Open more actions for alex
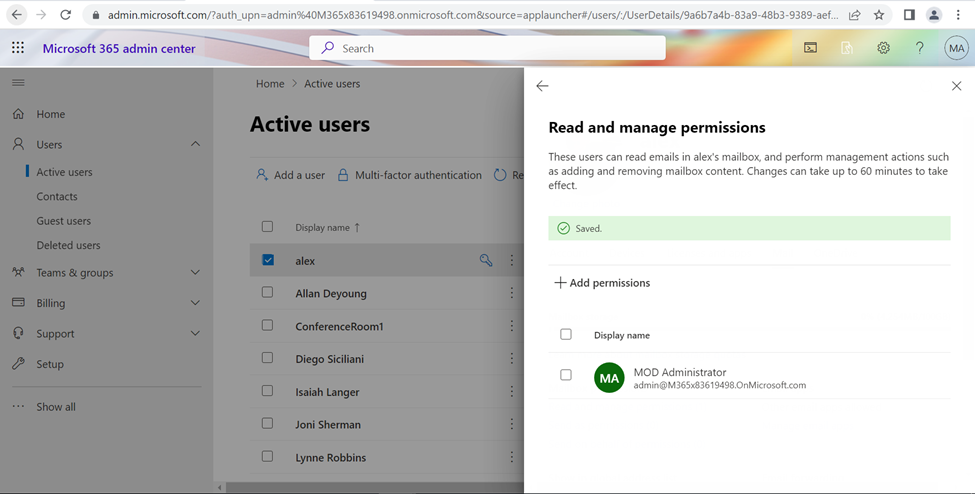Screen dimensions: 975x494 [512, 260]
